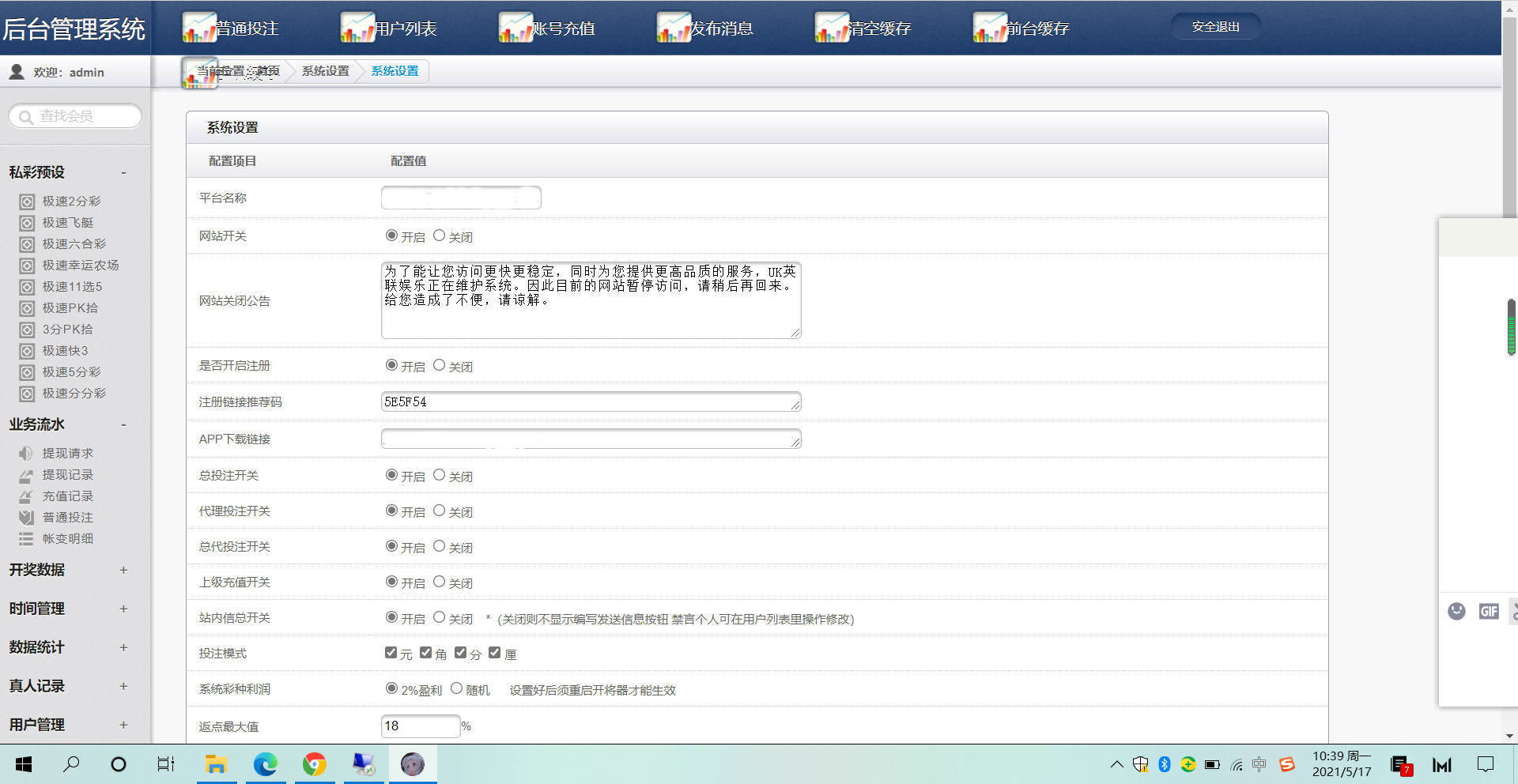This screenshot has height=784, width=1518.
Task: Click the 系统设置 active breadcrumb tab
Action: [395, 71]
